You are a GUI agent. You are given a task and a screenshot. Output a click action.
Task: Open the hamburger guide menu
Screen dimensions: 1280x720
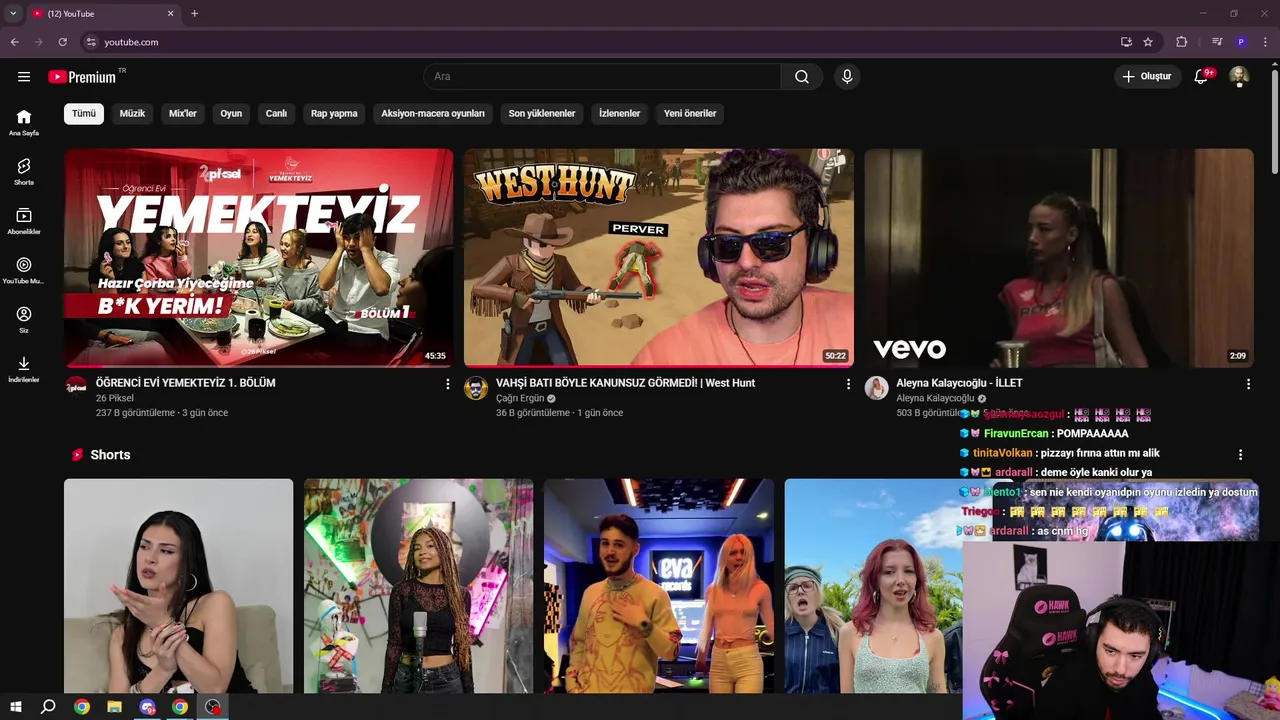pyautogui.click(x=24, y=77)
